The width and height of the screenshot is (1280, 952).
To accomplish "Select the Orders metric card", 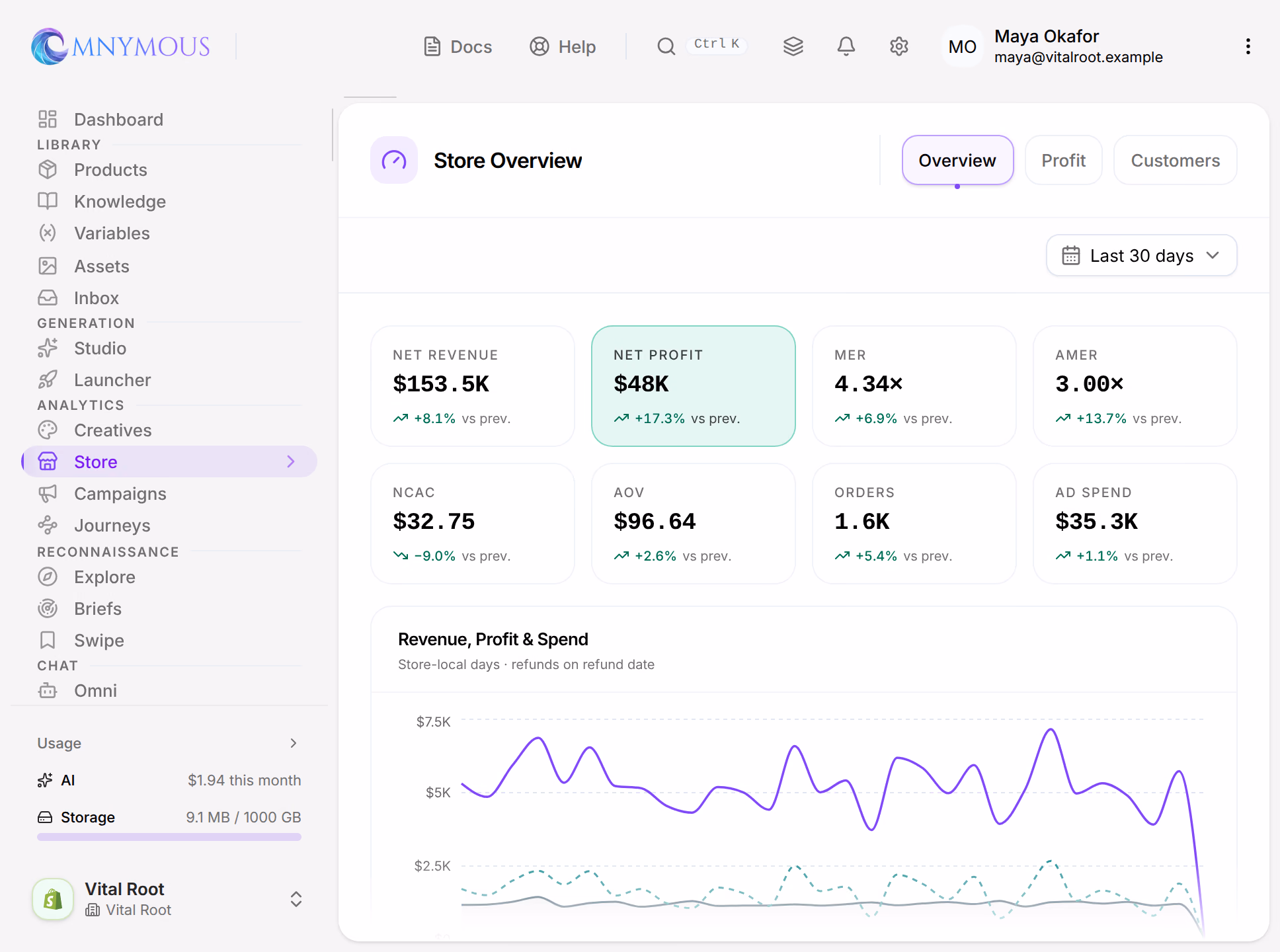I will pos(914,524).
